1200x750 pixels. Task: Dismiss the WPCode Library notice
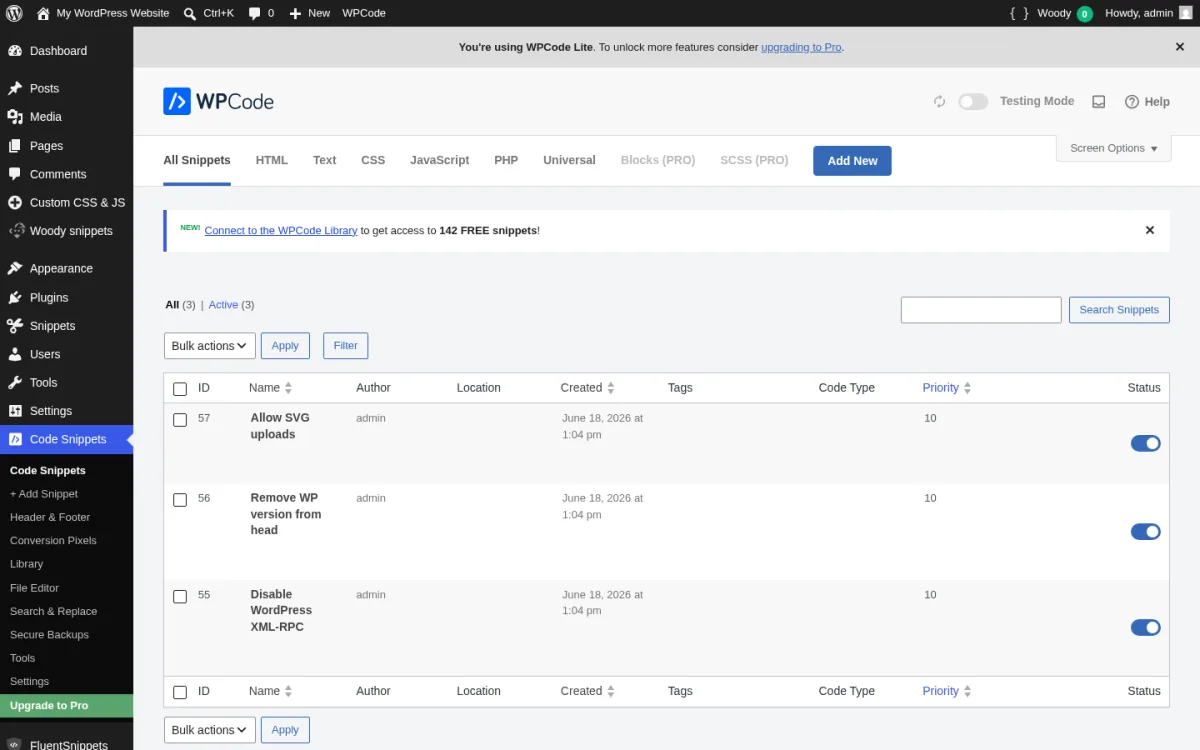coord(1150,230)
